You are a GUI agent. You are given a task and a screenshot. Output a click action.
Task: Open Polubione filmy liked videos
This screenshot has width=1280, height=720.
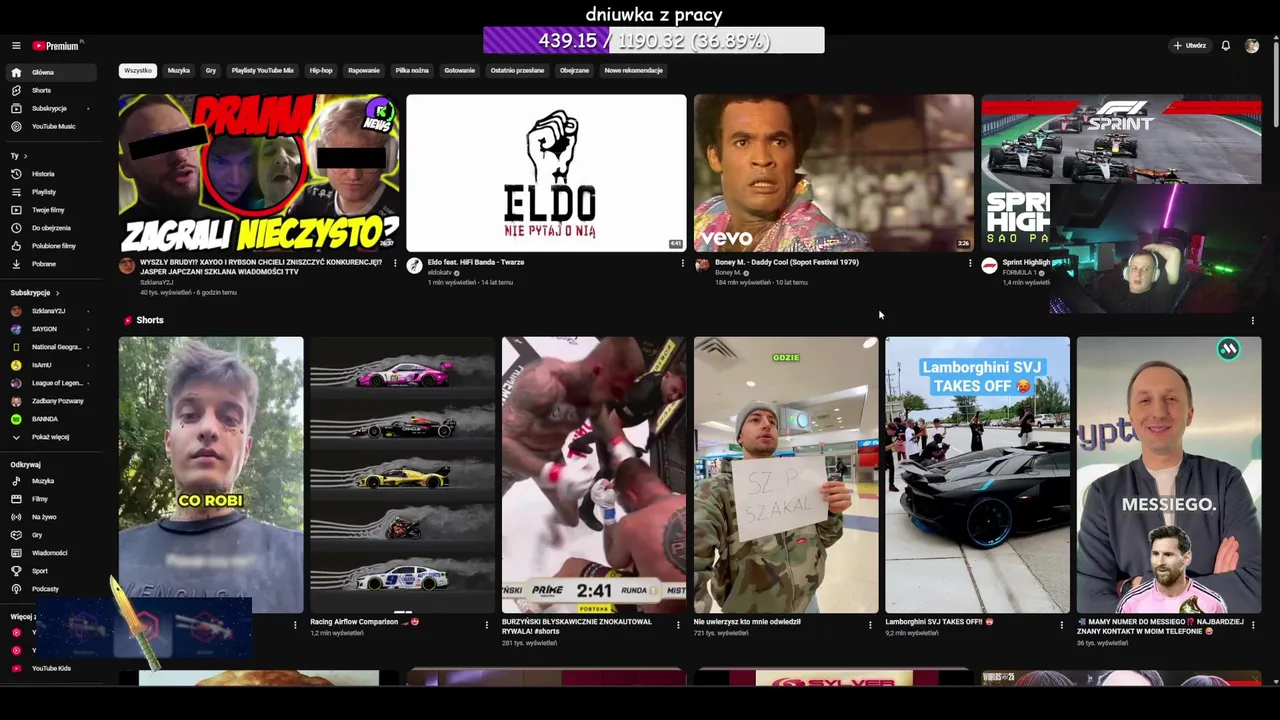point(52,246)
